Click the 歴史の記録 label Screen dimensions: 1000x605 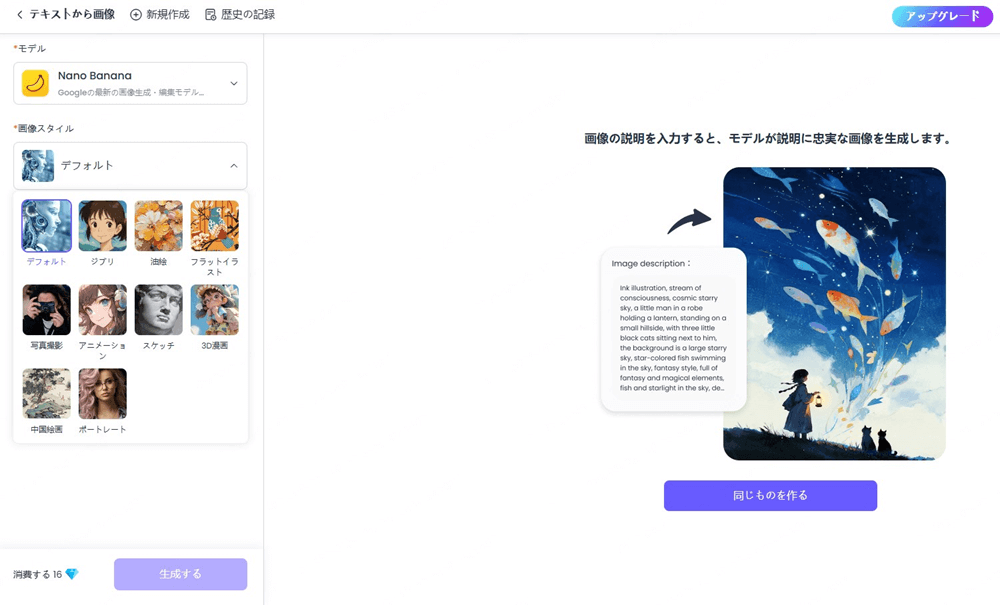[x=248, y=15]
